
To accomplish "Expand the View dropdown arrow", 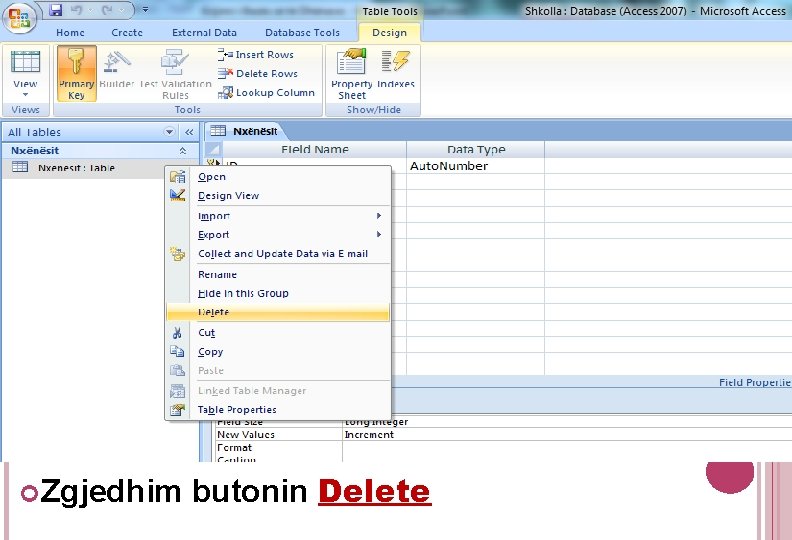I will click(25, 94).
